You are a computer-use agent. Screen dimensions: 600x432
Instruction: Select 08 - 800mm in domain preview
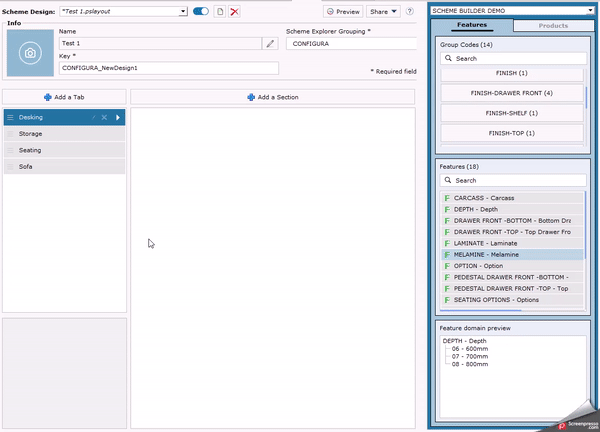(x=470, y=364)
